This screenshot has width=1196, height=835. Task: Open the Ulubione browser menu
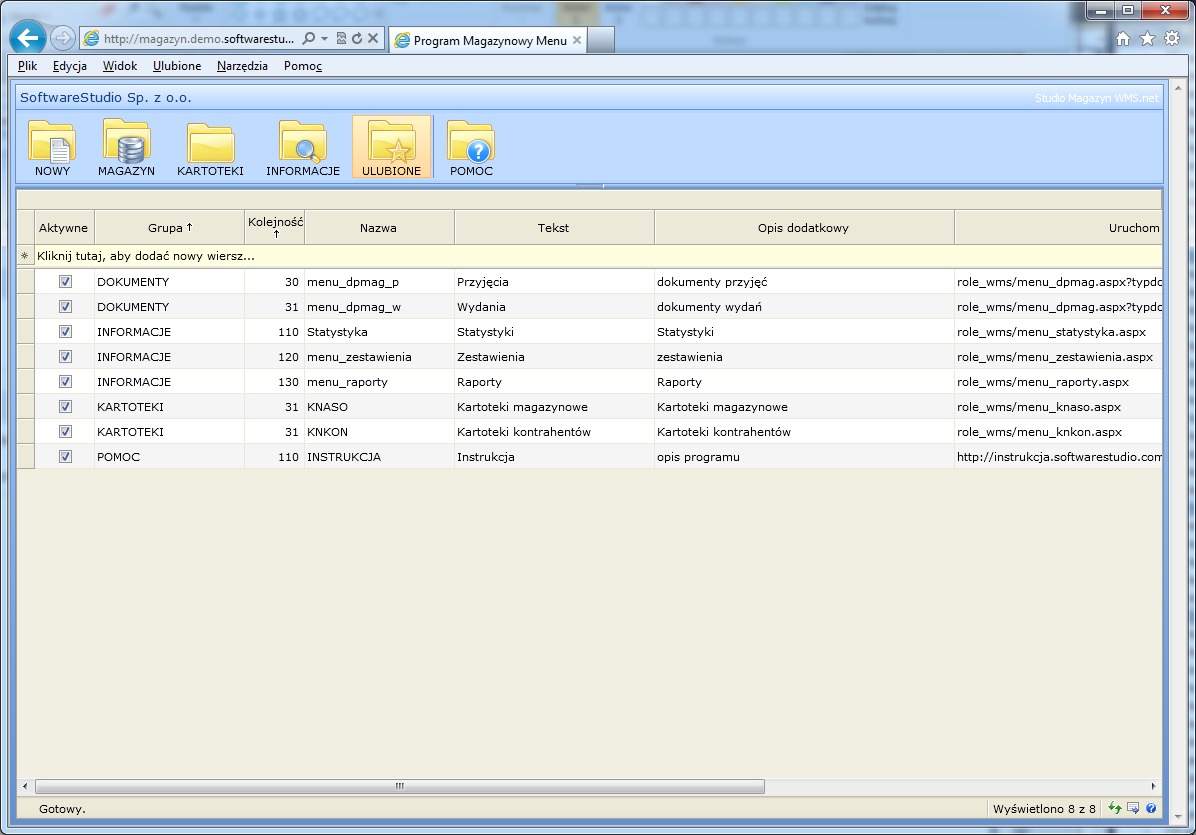click(177, 66)
